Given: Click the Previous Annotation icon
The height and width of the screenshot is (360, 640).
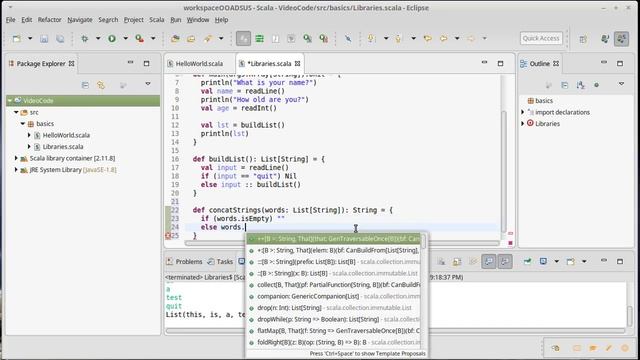Looking at the screenshot, I should (398, 39).
